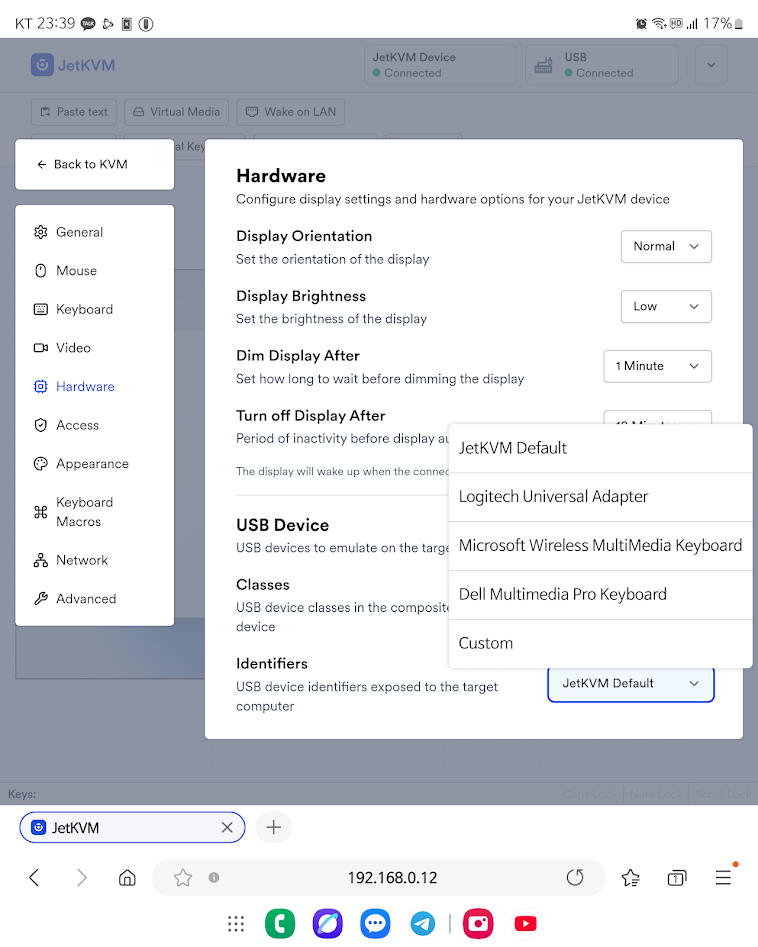Screen dimensions: 758x947
Task: Select the JetKVM browser tab
Action: [132, 827]
